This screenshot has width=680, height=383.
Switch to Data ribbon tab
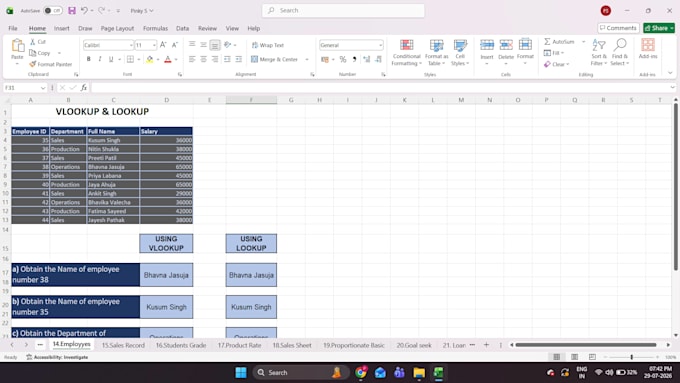tap(182, 28)
